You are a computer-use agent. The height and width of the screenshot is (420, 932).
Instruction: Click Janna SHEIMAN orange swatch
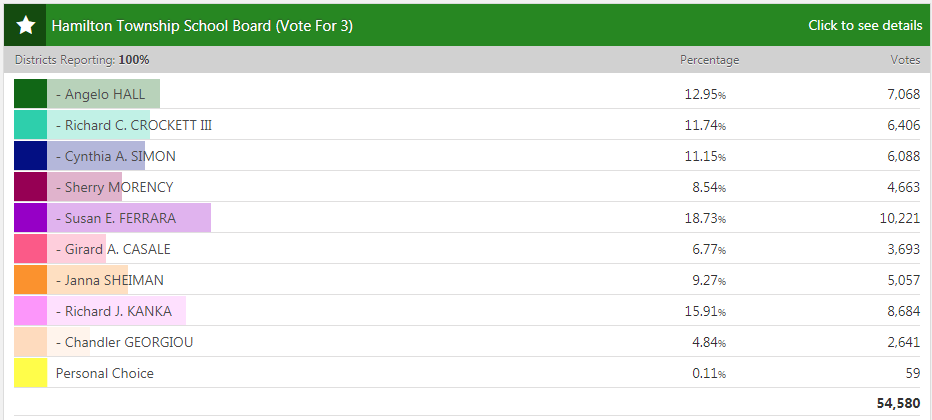30,280
